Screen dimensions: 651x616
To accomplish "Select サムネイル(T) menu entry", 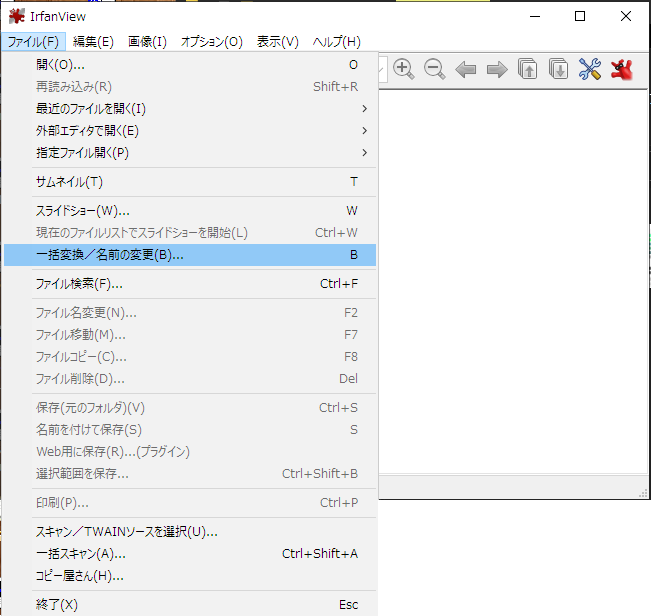I will (190, 182).
